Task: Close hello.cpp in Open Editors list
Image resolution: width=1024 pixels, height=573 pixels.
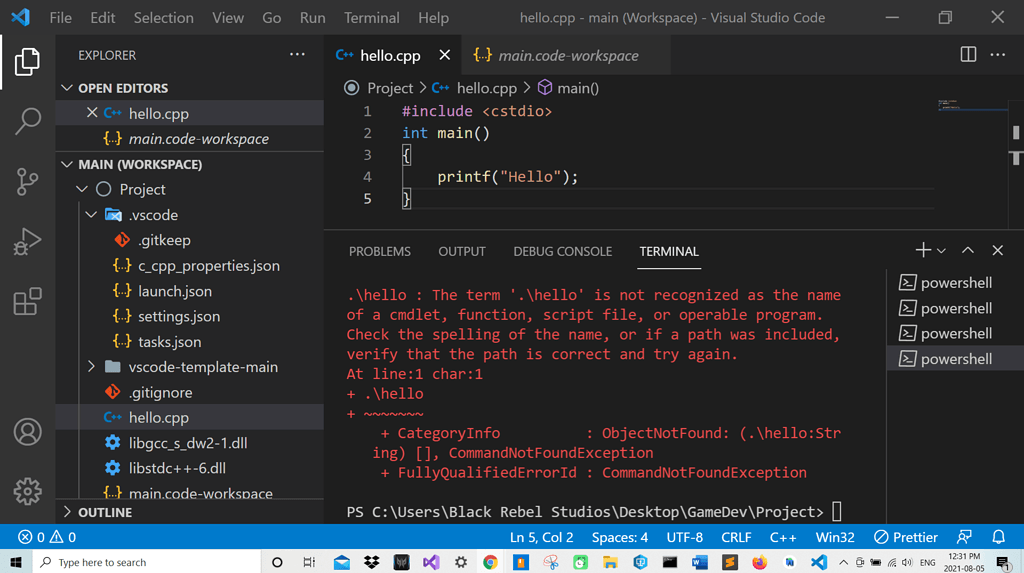Action: (92, 113)
